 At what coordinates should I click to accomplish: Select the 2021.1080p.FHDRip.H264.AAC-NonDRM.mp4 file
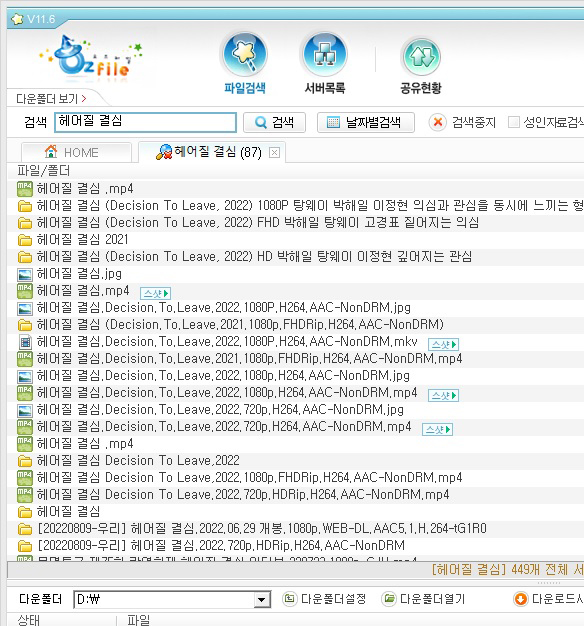(x=295, y=359)
